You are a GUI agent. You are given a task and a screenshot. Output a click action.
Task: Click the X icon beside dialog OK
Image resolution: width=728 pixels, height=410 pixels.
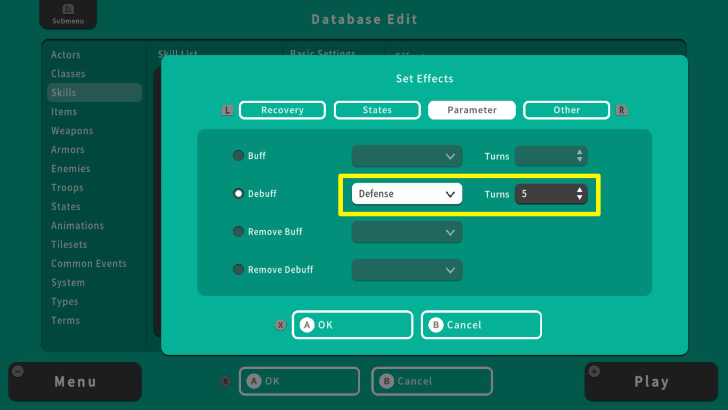point(280,325)
